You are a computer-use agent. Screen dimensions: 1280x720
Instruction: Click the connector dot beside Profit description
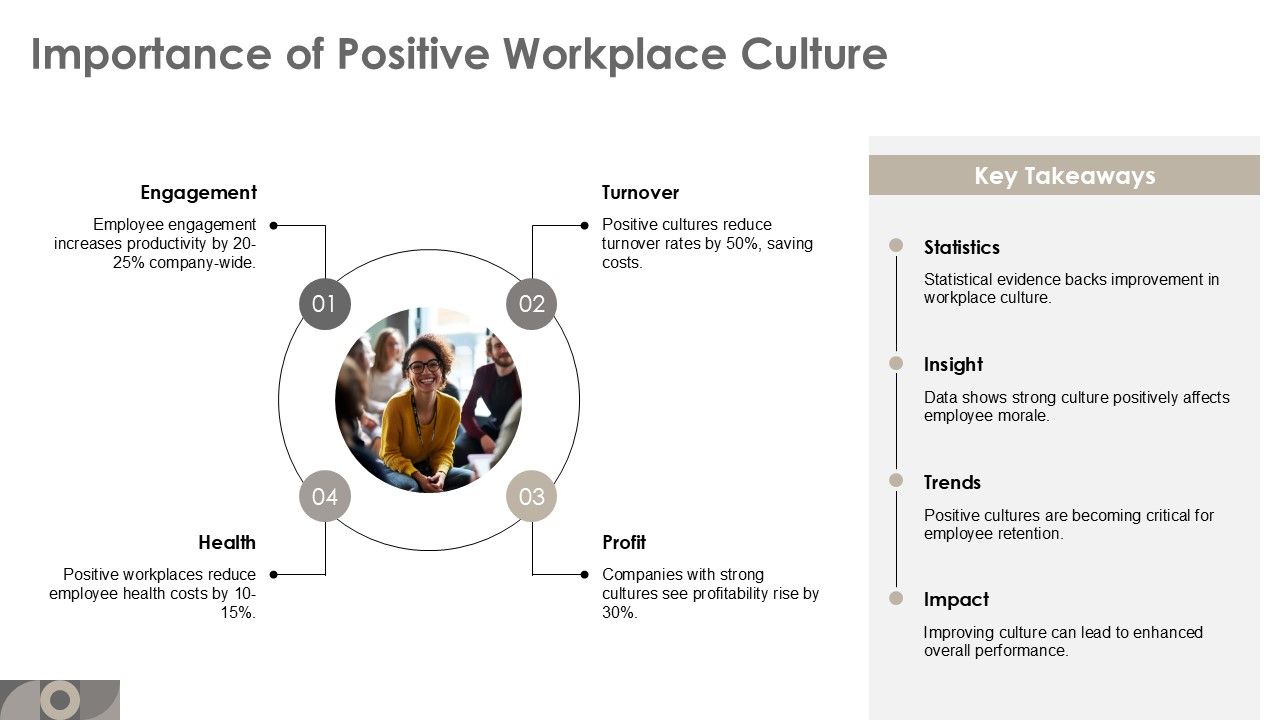pyautogui.click(x=585, y=575)
